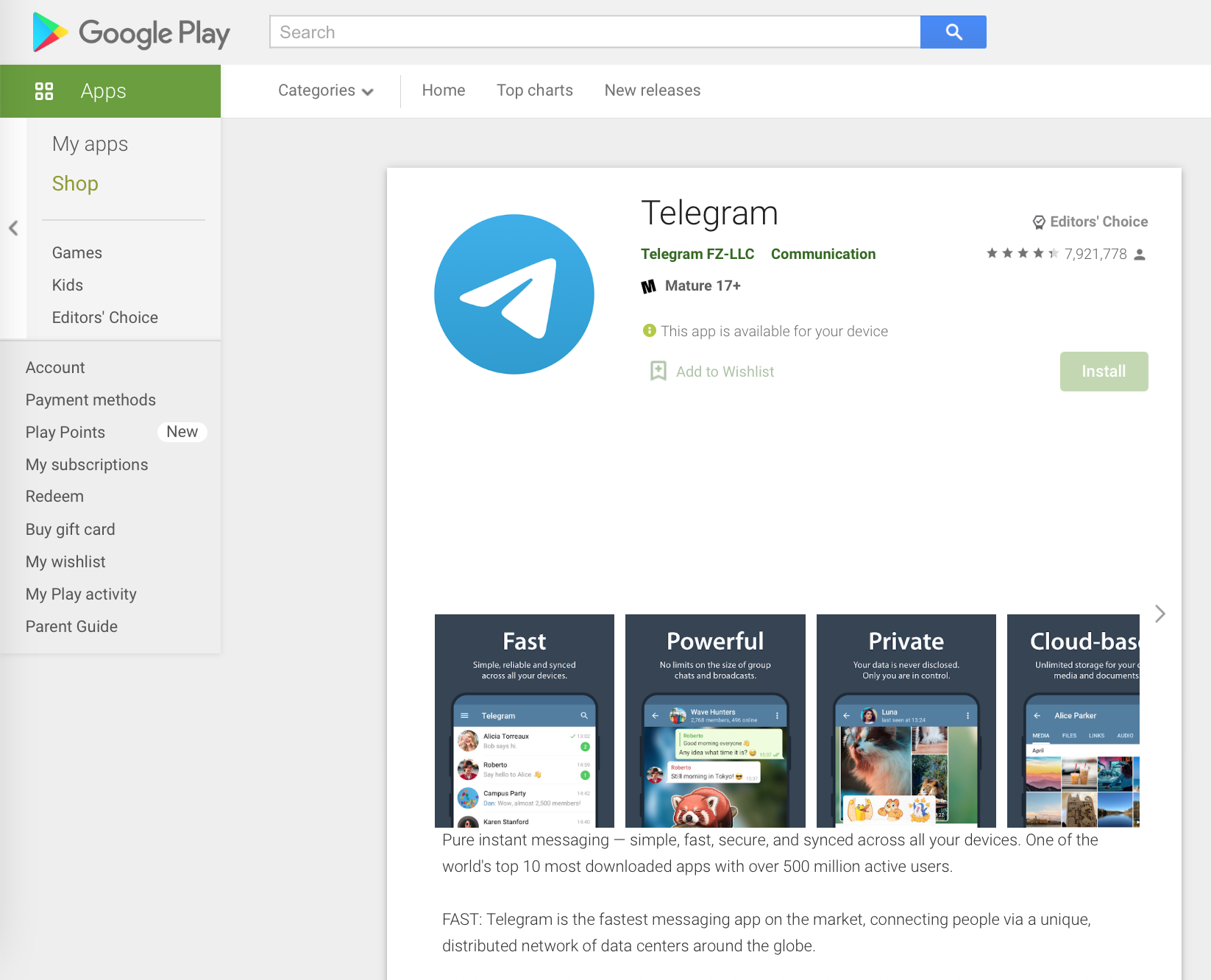Open the Communication category link

pyautogui.click(x=823, y=254)
